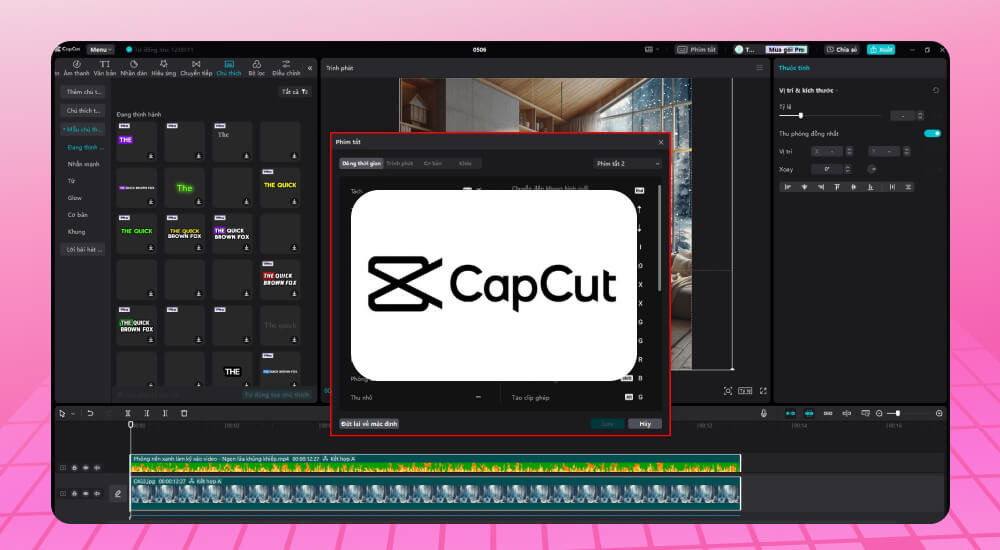
Task: Open the CapCut Menu dropdown
Action: click(101, 50)
